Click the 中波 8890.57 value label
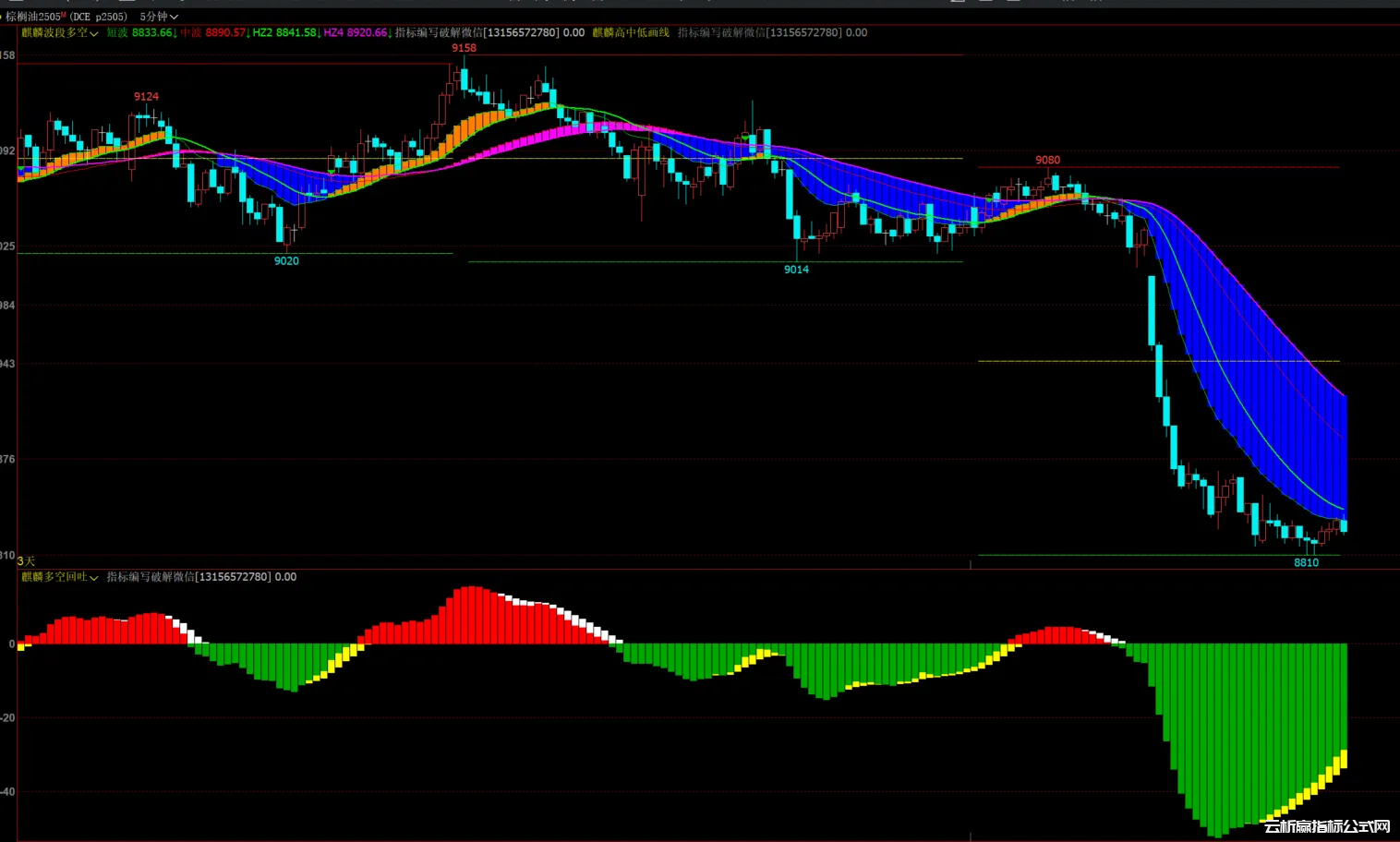1400x842 pixels. tap(214, 33)
